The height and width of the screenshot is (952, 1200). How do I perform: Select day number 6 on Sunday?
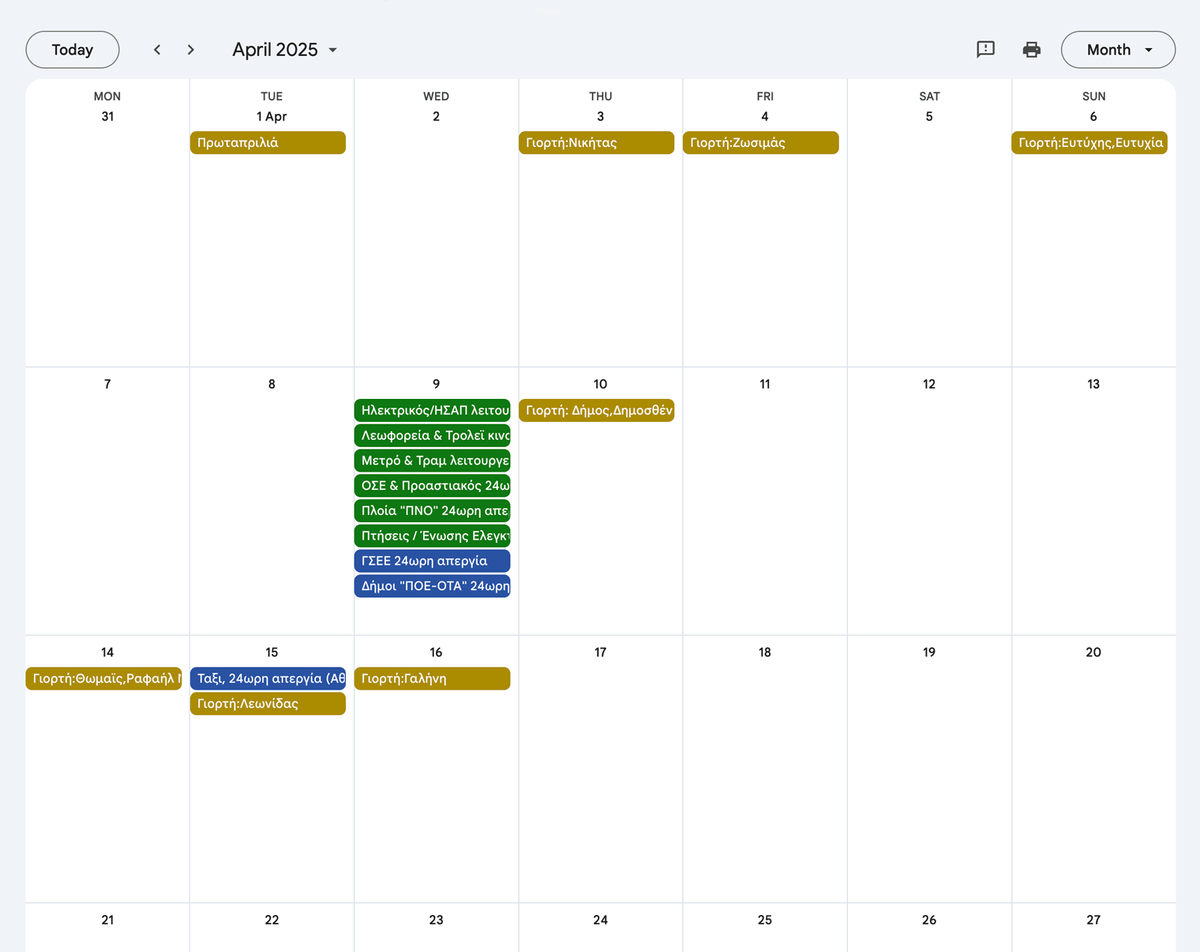click(1094, 117)
